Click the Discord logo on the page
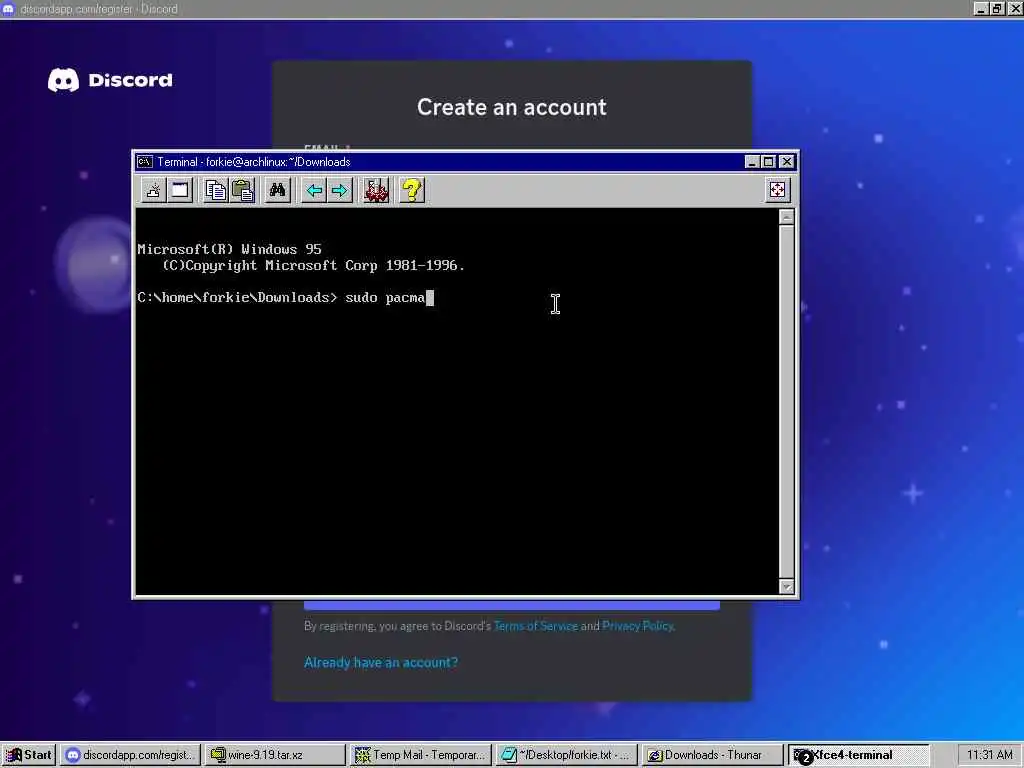Screen dimensions: 1024x768 pyautogui.click(x=110, y=80)
